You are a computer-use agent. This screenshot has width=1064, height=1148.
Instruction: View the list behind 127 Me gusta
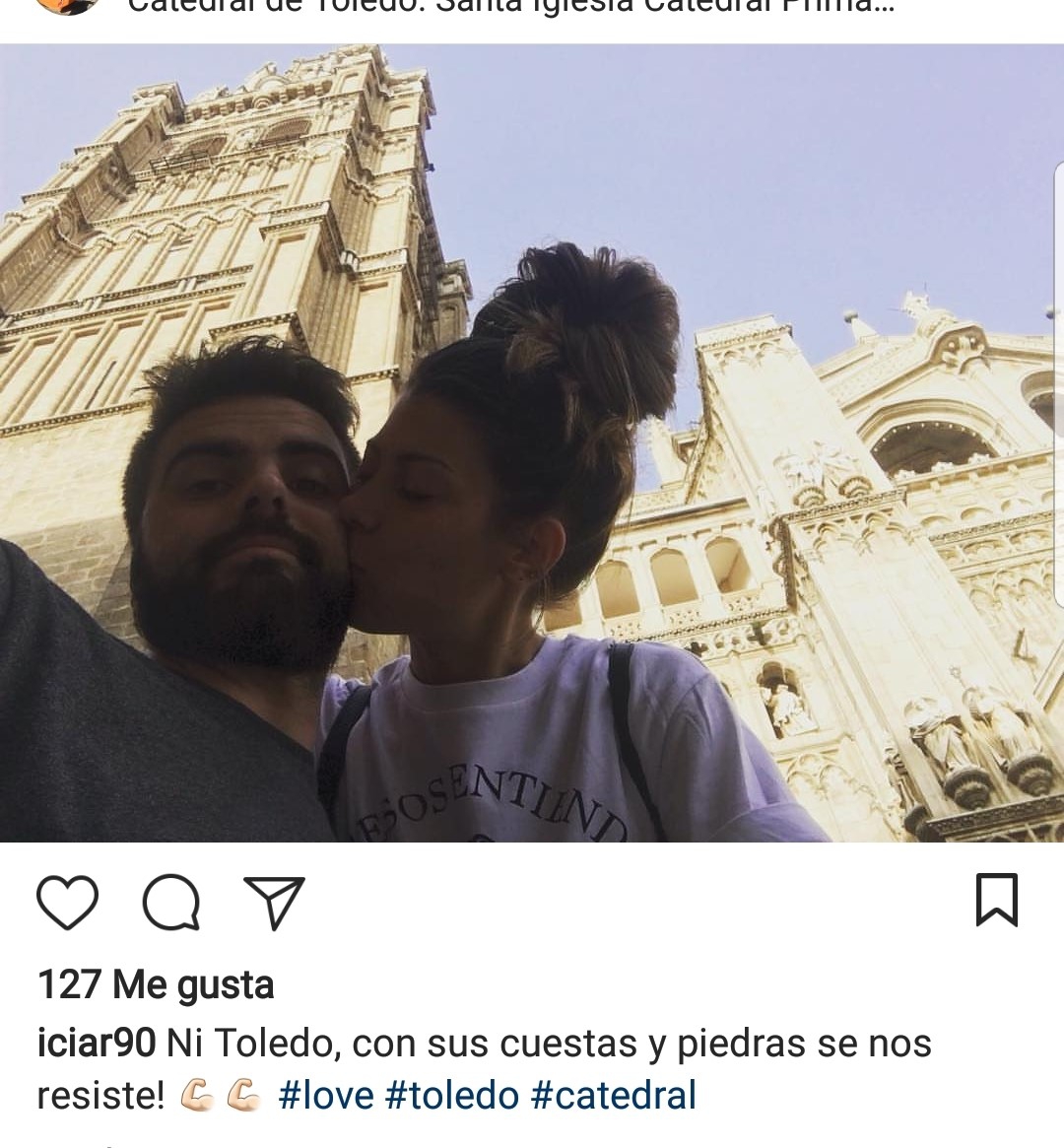click(156, 984)
